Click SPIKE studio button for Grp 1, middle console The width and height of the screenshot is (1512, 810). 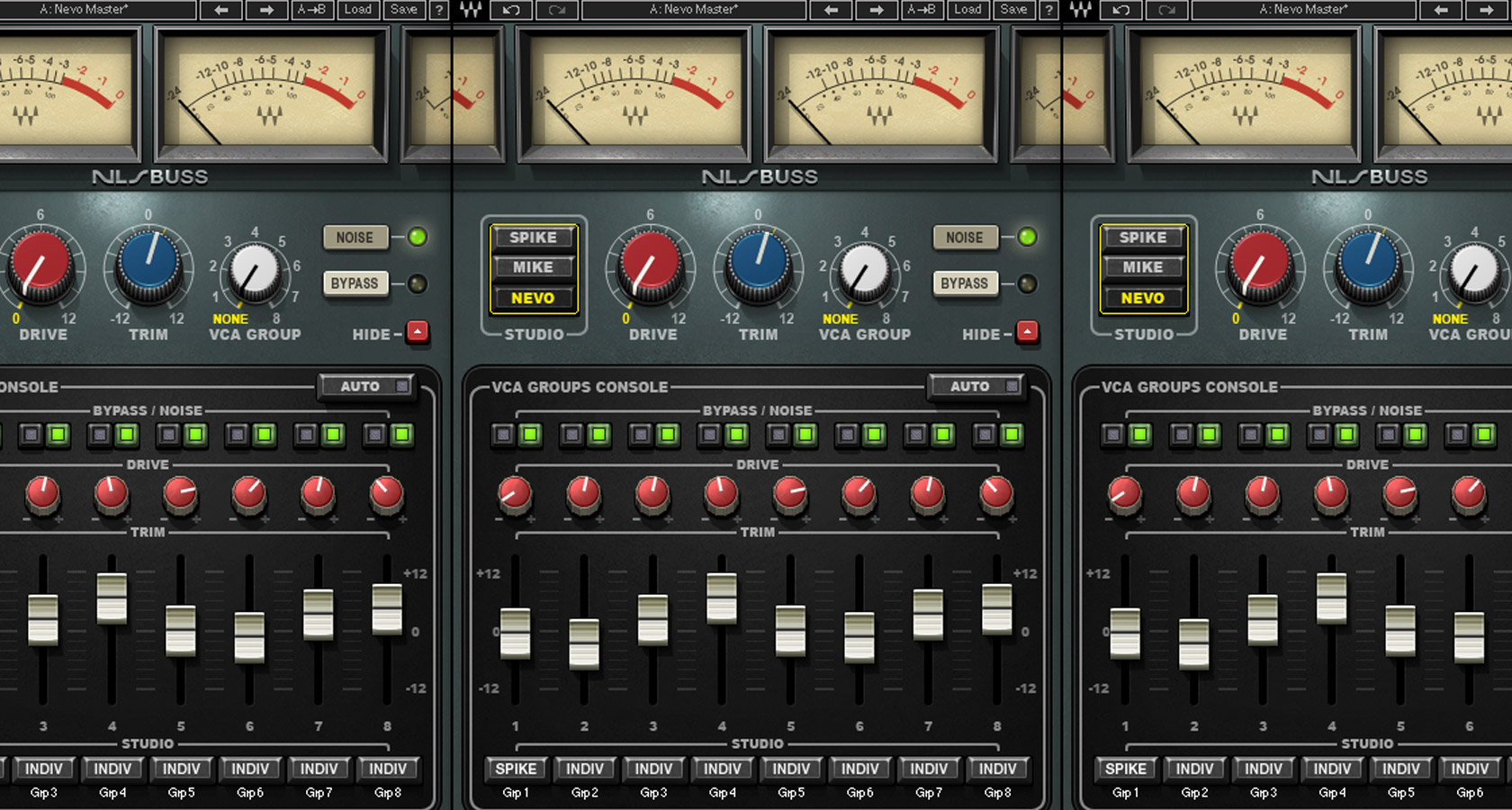click(516, 769)
